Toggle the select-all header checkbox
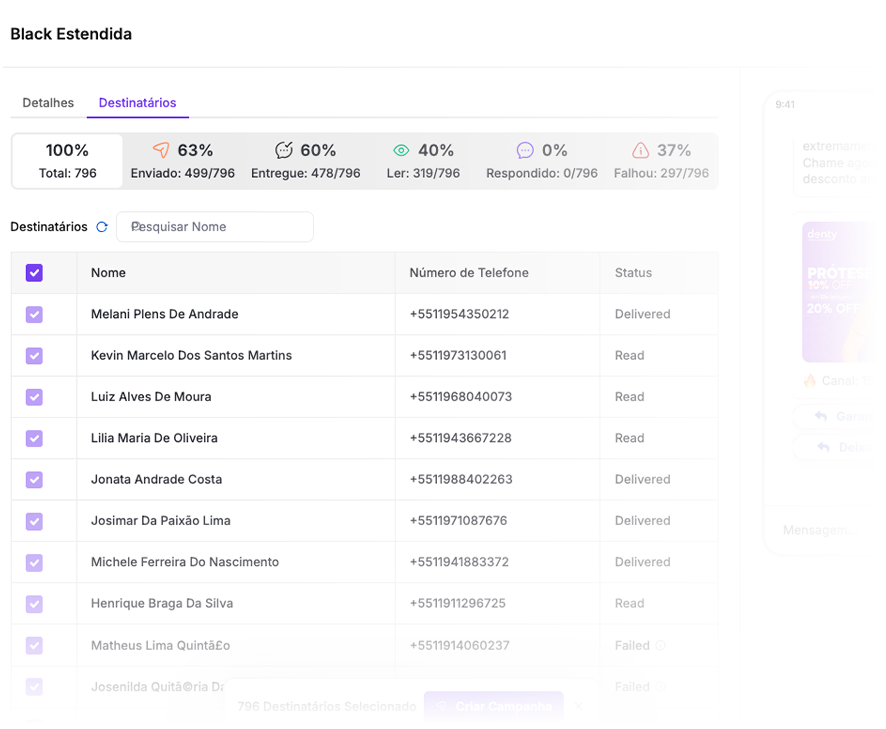 (34, 273)
